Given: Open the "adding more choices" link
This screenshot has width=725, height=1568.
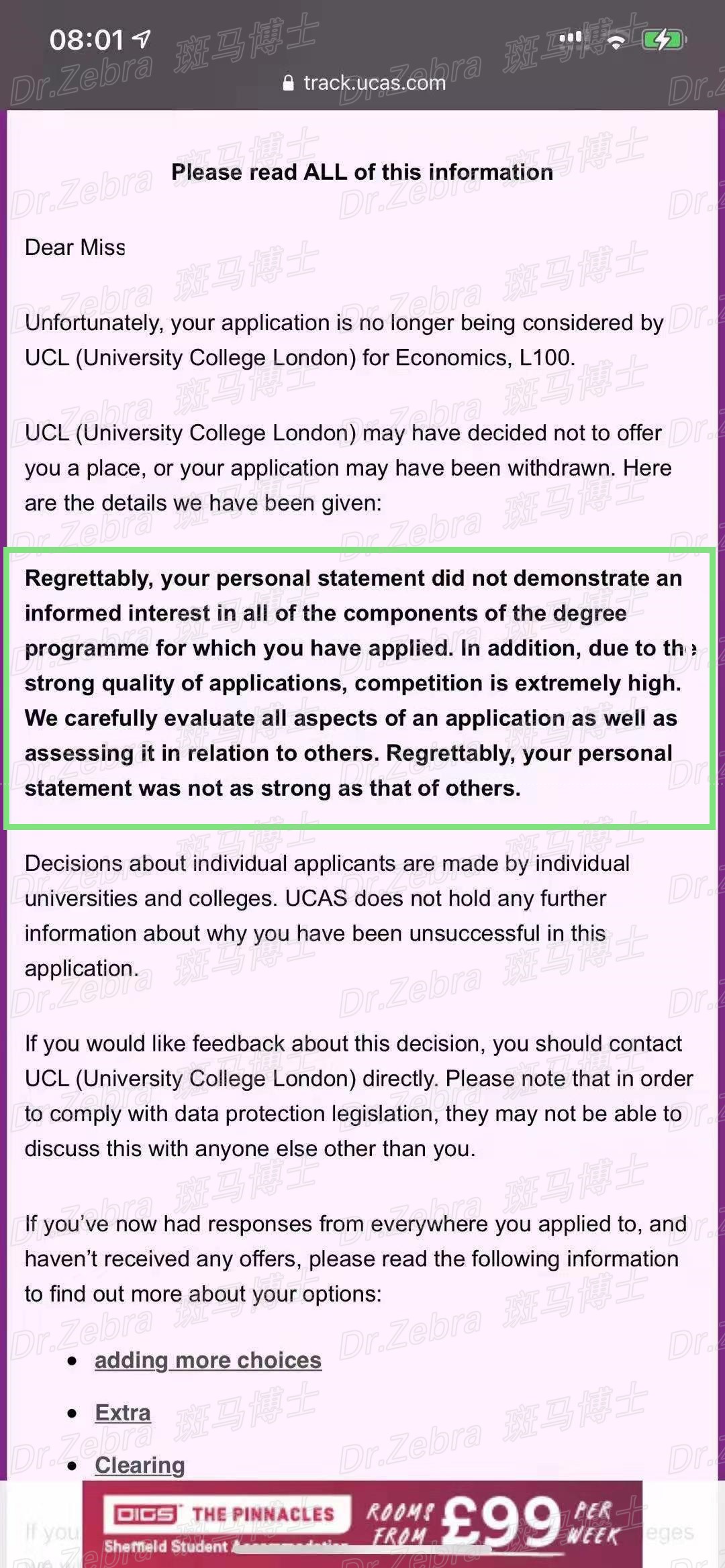Looking at the screenshot, I should (208, 1361).
